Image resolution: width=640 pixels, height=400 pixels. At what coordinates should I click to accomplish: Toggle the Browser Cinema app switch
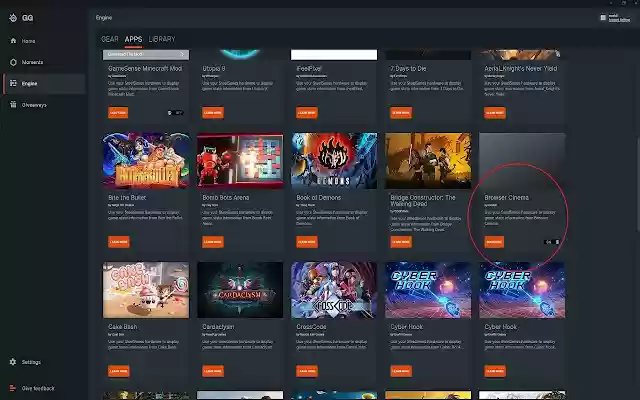tap(552, 242)
